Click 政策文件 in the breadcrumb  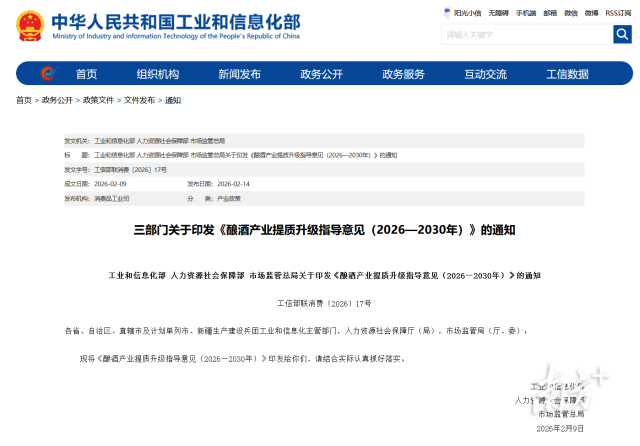[98, 100]
